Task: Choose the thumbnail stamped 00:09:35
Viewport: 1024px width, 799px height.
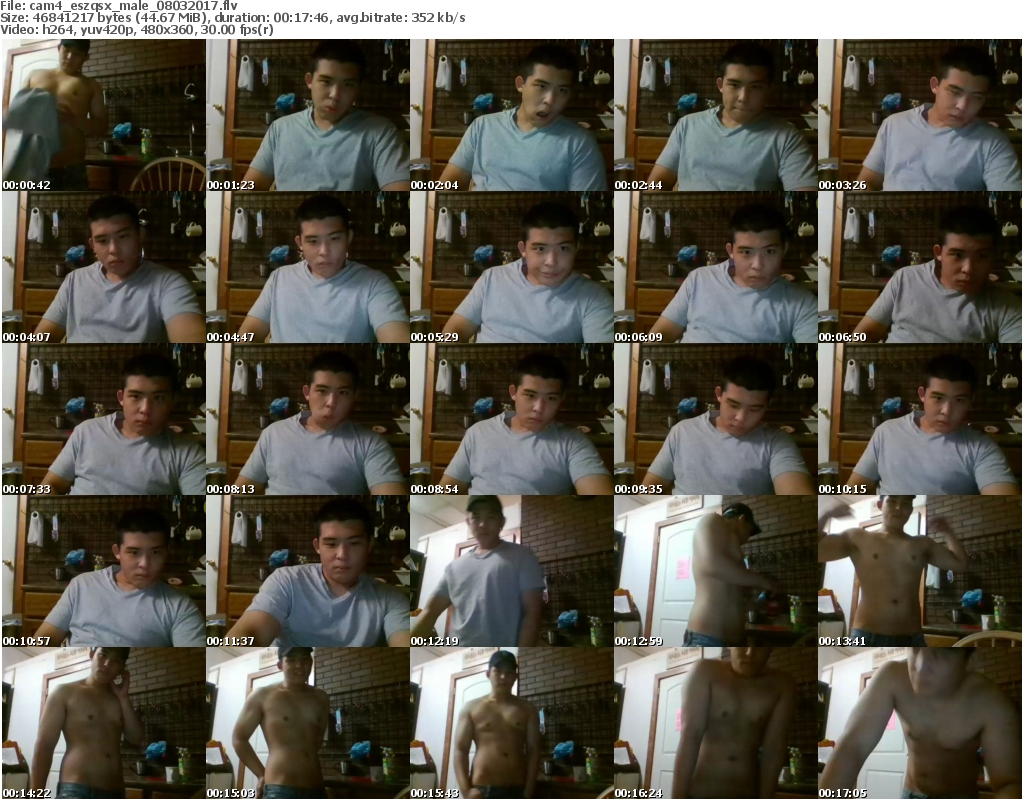Action: click(x=715, y=419)
